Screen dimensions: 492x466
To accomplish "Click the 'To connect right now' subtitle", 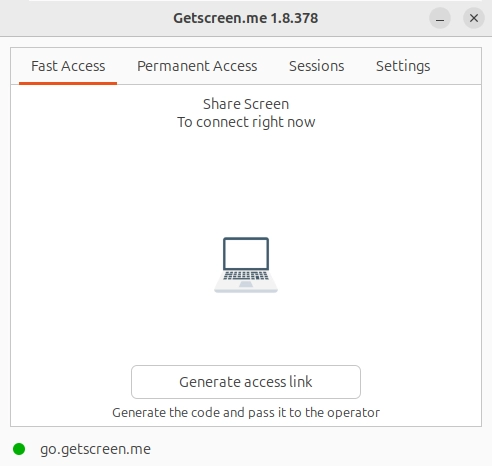I will tap(246, 122).
